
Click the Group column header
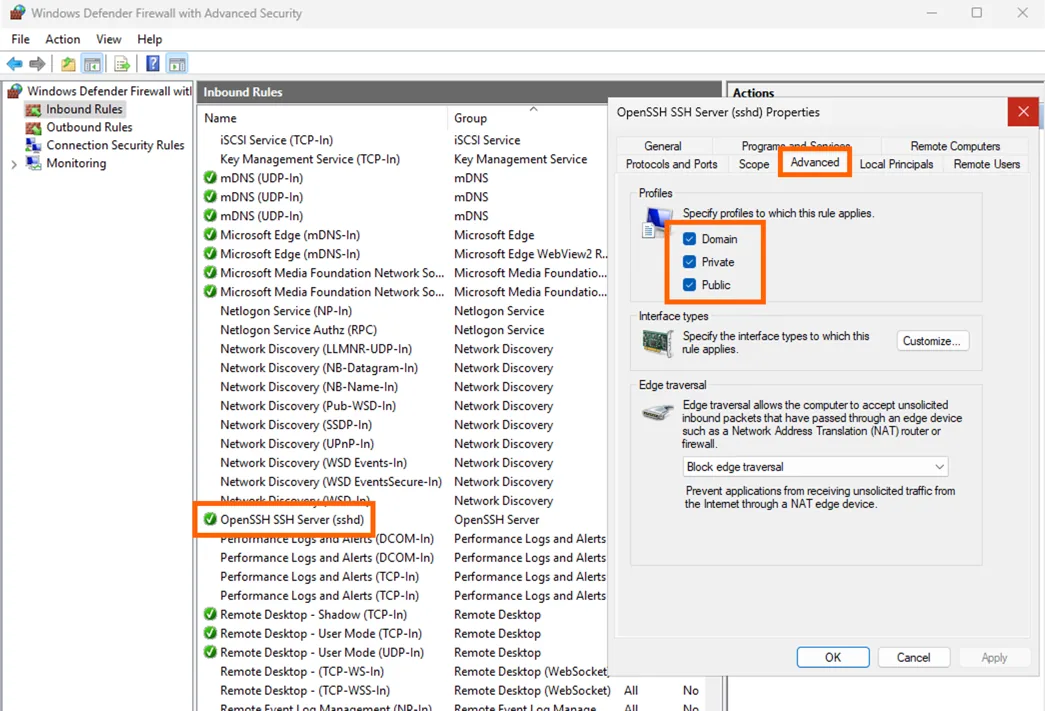coord(471,118)
